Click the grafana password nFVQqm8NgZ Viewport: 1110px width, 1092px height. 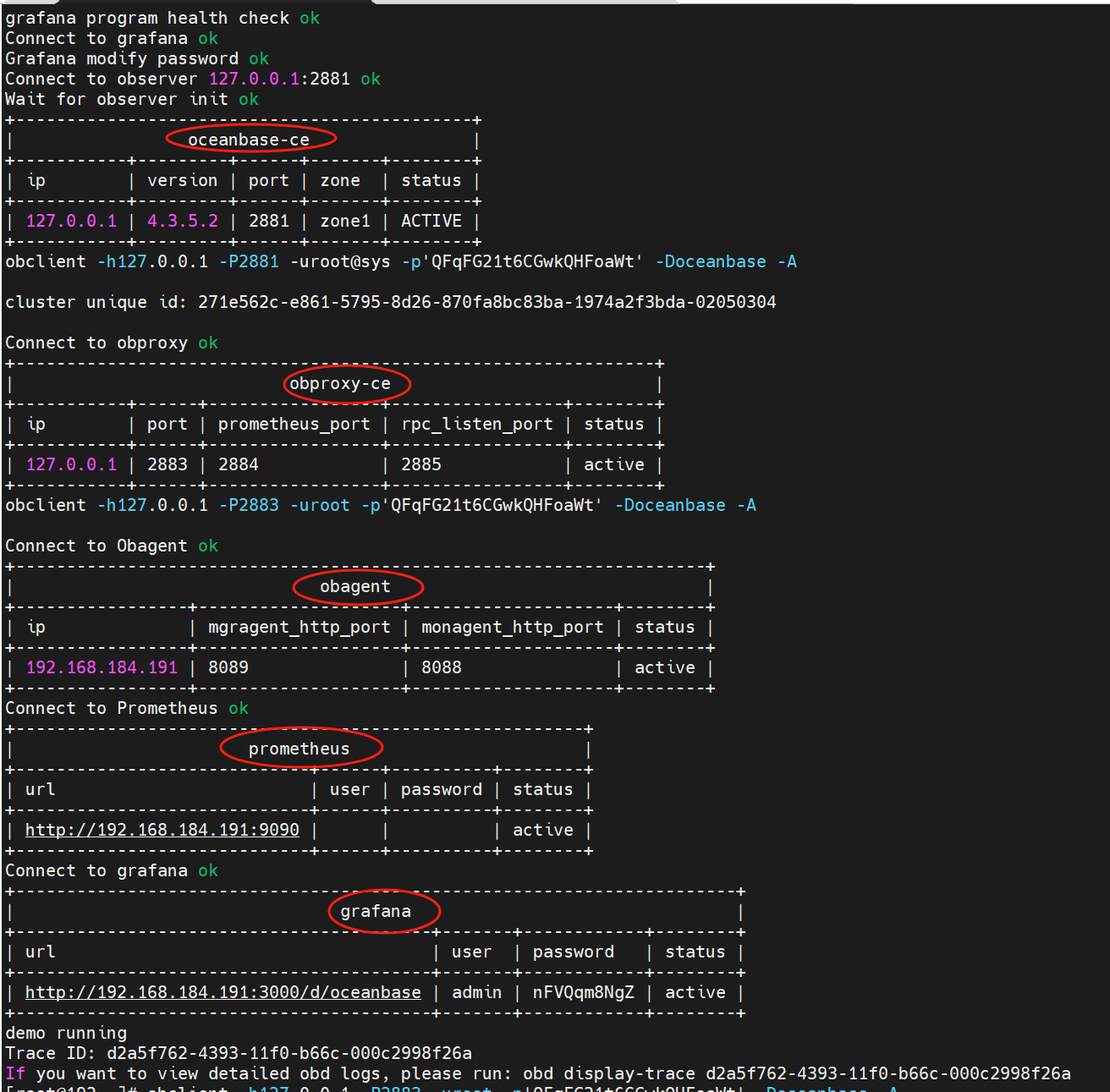(584, 992)
